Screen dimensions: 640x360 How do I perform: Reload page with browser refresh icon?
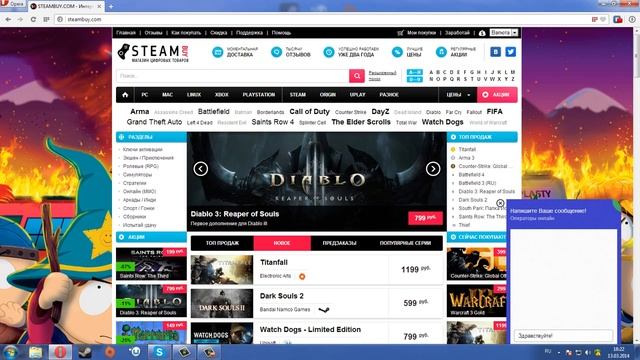pos(33,19)
